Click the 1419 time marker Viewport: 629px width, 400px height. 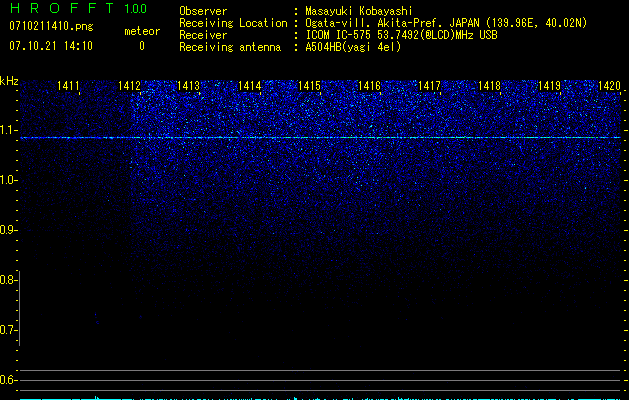tap(549, 86)
